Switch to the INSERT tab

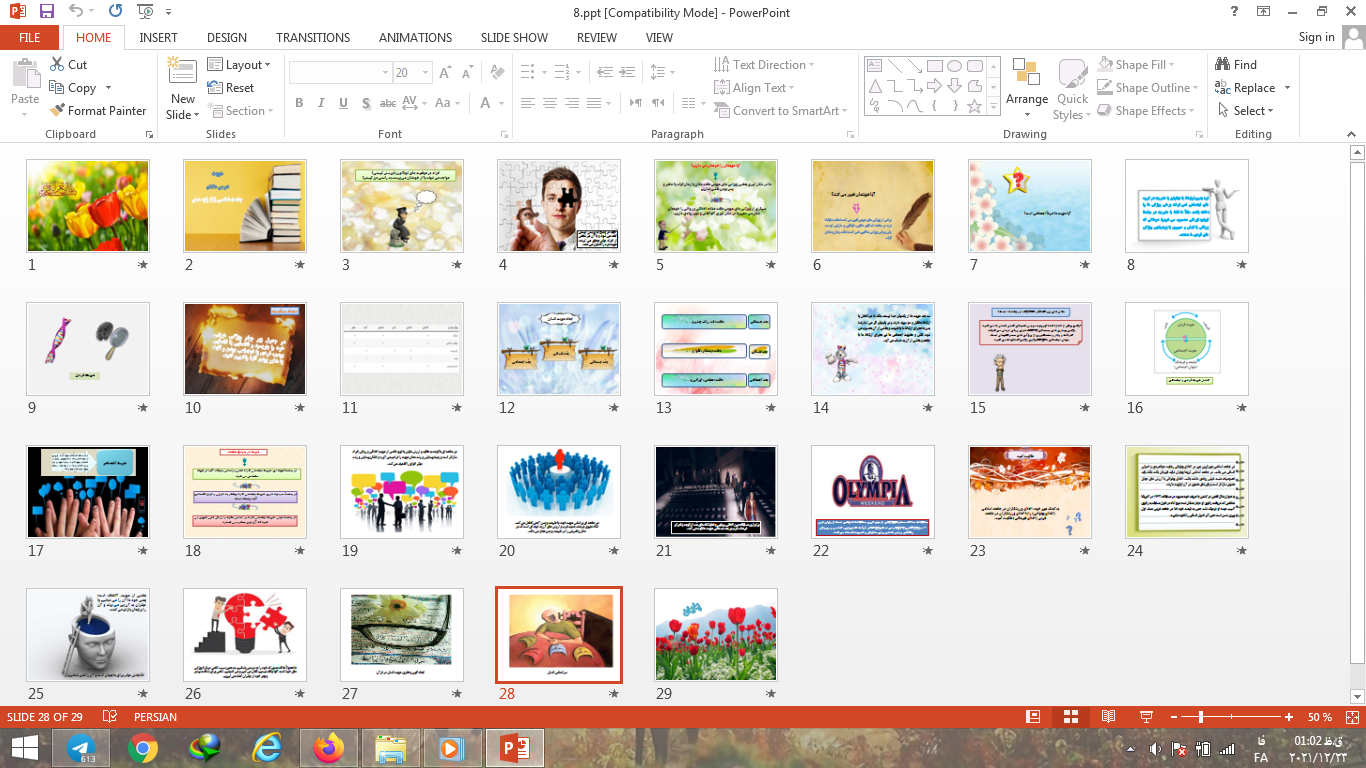tap(158, 38)
